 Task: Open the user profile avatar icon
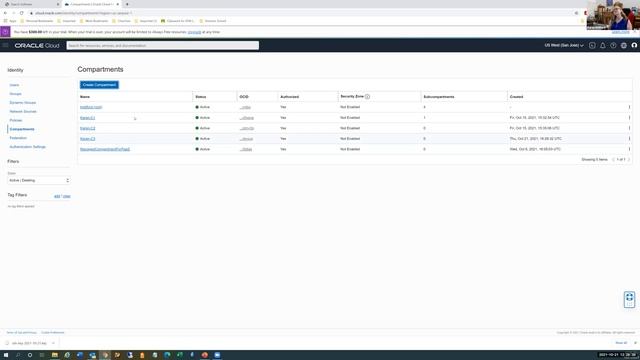tap(634, 45)
